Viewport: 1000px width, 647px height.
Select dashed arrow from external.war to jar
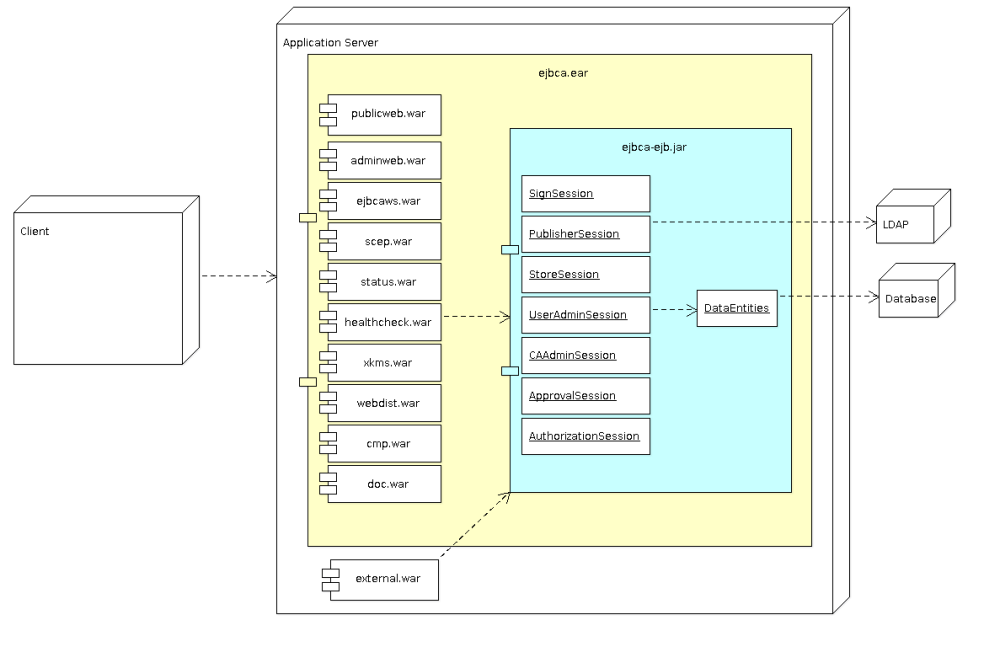[x=475, y=524]
